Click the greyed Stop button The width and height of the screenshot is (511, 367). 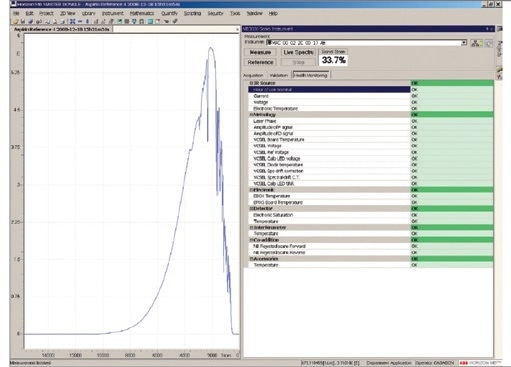[298, 62]
